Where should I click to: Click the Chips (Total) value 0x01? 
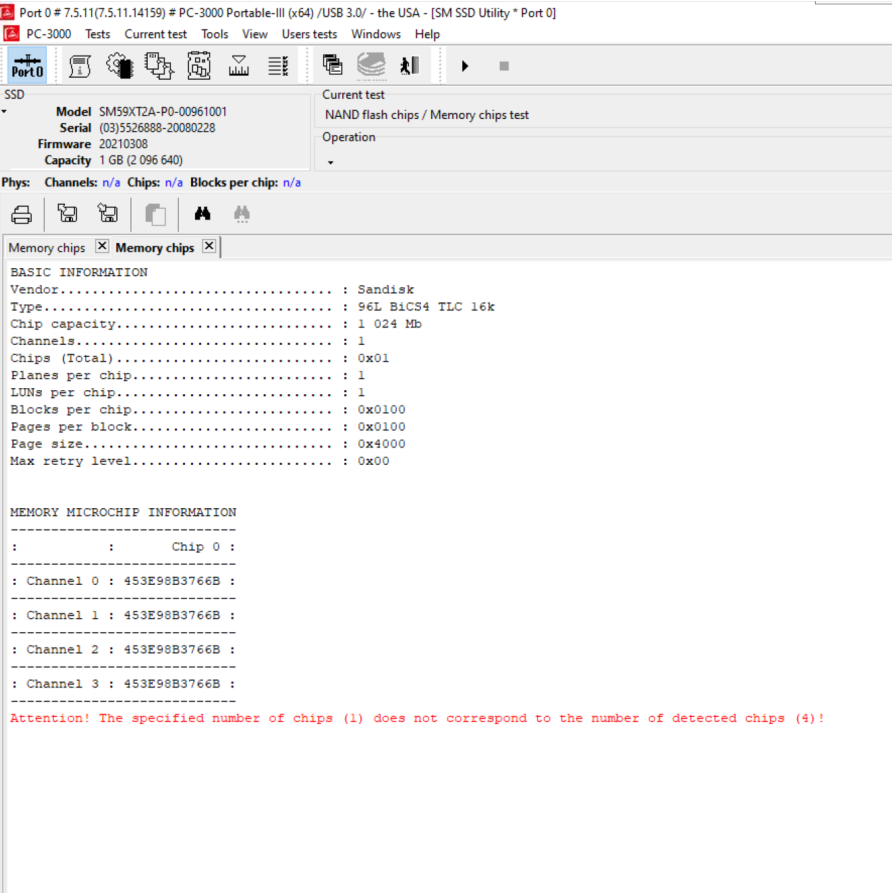click(x=373, y=358)
